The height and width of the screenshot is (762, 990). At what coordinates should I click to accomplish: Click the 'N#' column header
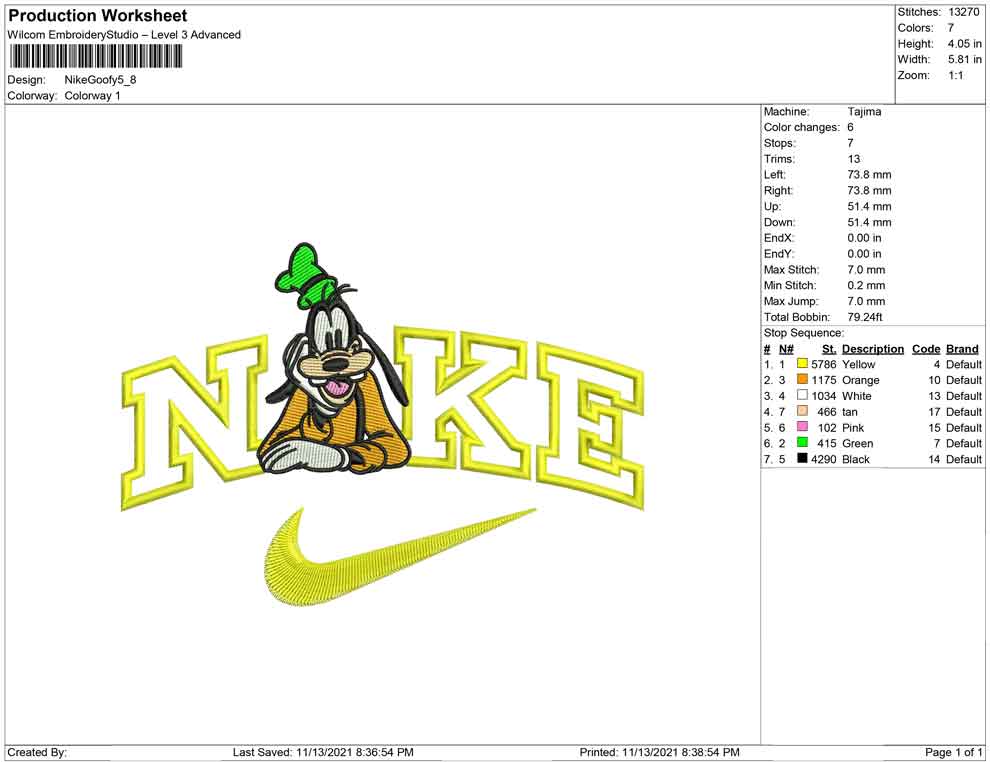(786, 348)
